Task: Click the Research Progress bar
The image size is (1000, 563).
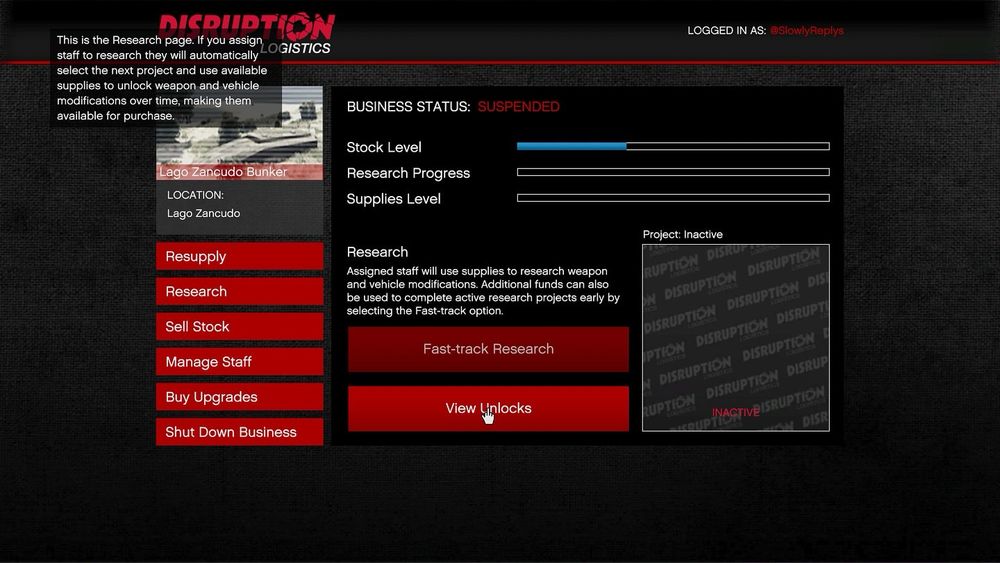Action: click(673, 172)
